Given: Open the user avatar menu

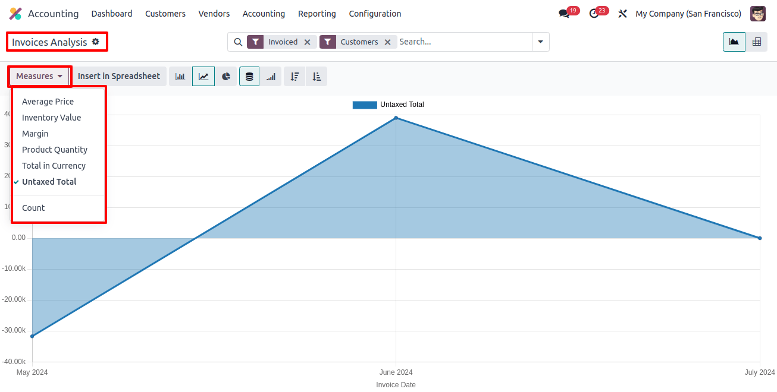Looking at the screenshot, I should (758, 14).
